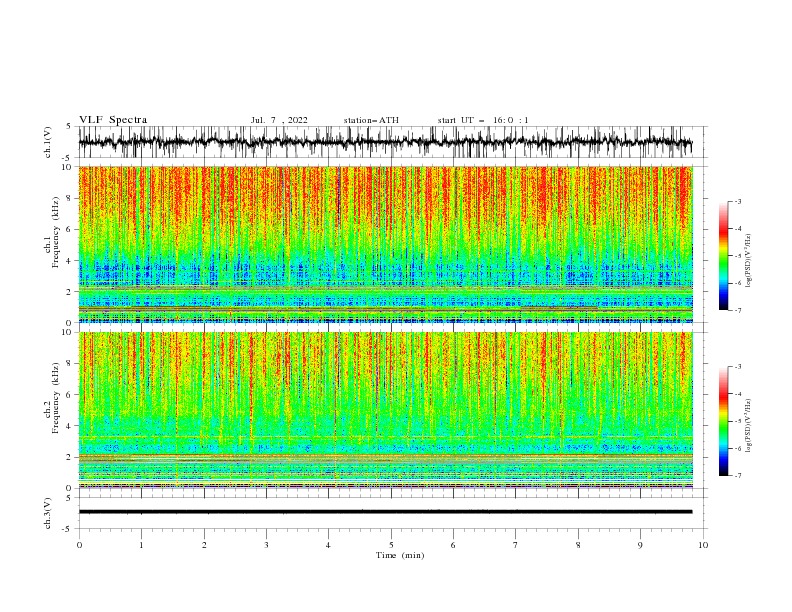
Task: Click time axis tick label '8'
Action: click(x=578, y=545)
